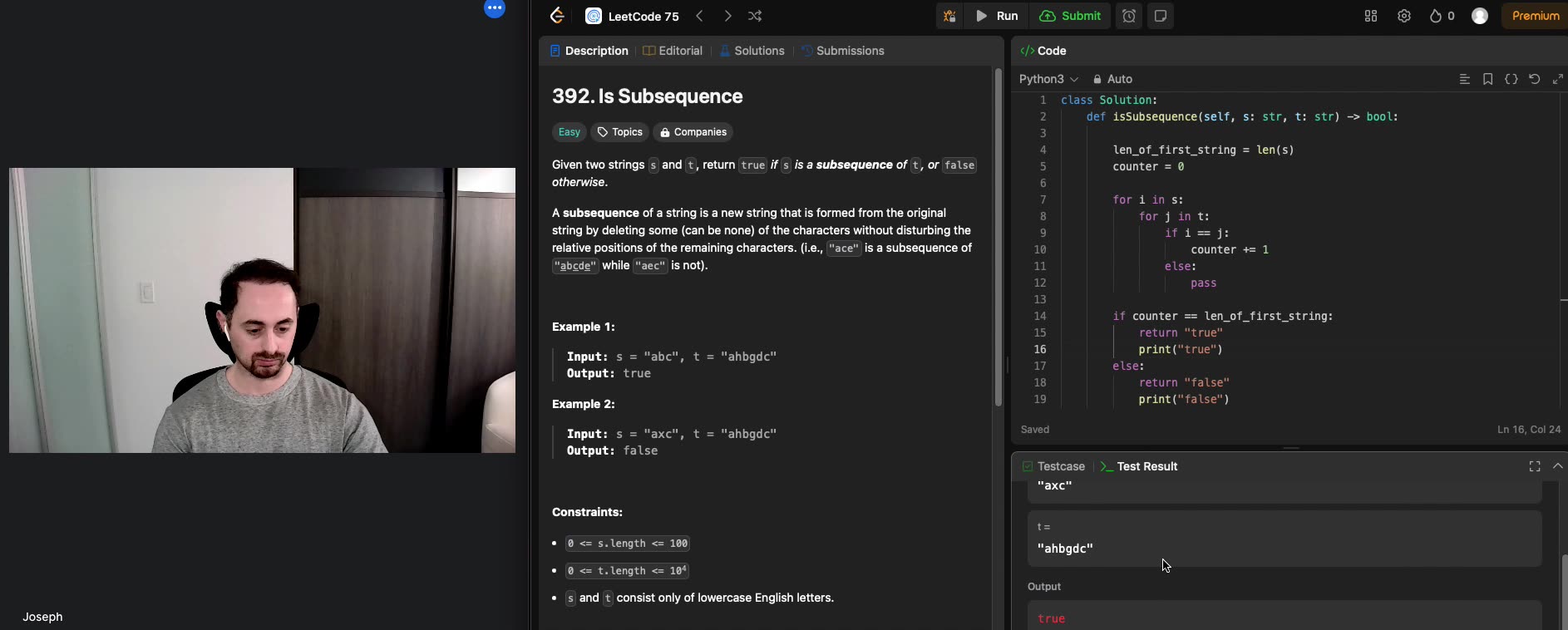The height and width of the screenshot is (630, 1568).
Task: Open the layout manager grid icon
Action: coord(1371,16)
